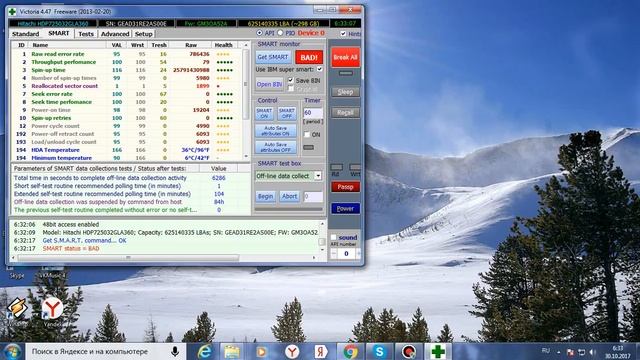
Task: Toggle the Hints checkbox
Action: (x=343, y=33)
